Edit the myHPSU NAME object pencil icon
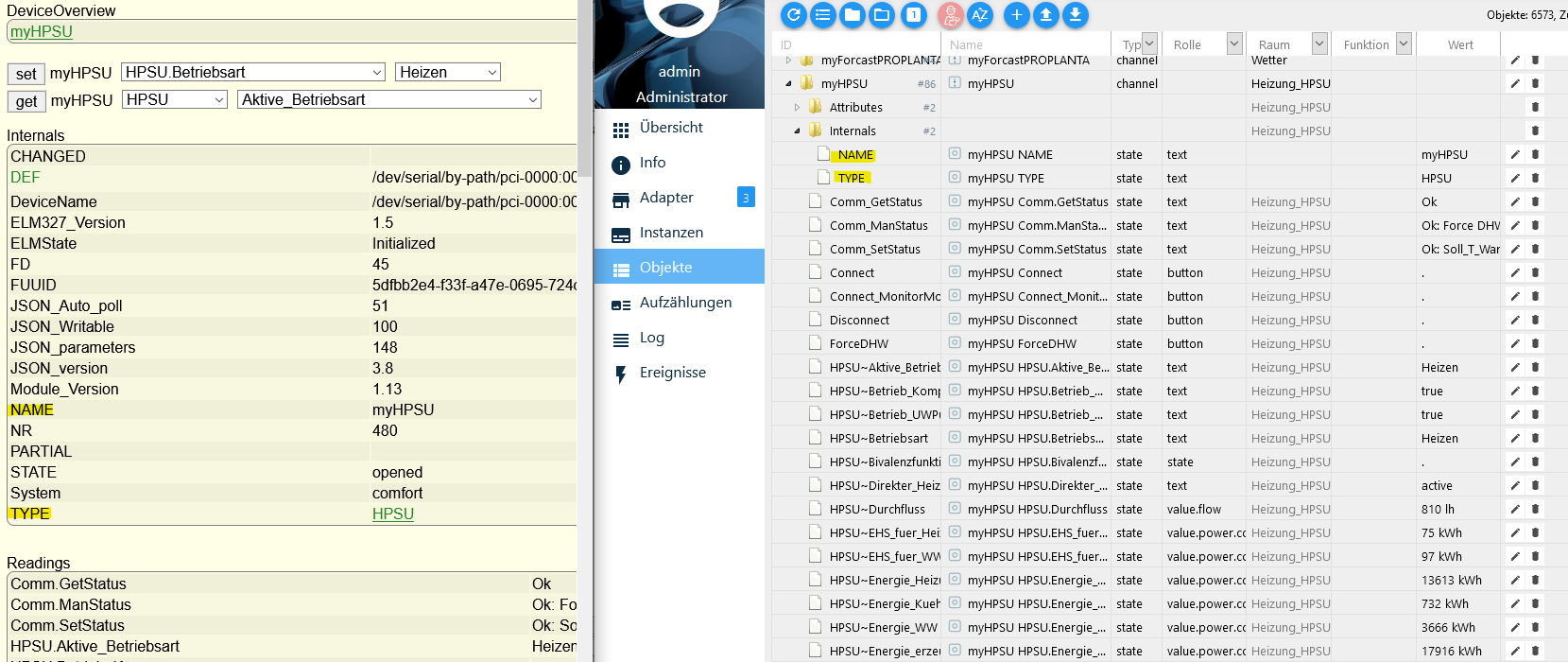This screenshot has width=1568, height=662. click(1515, 154)
